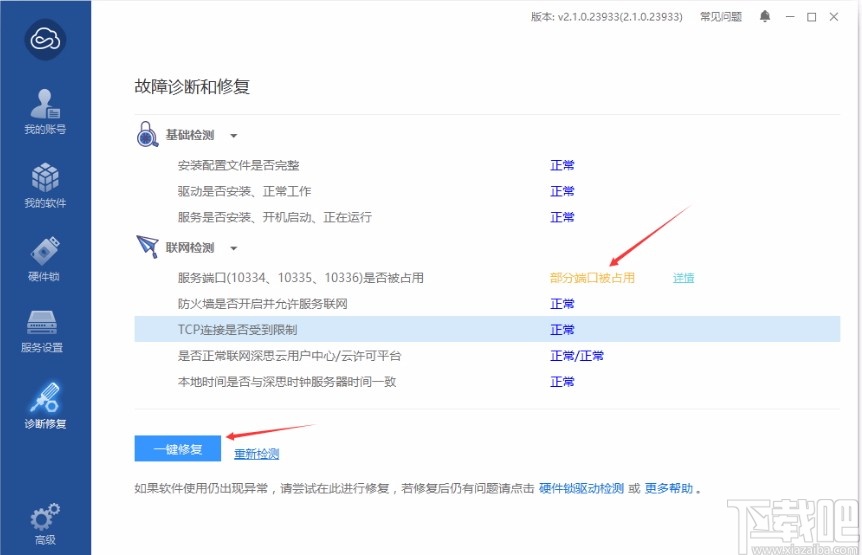This screenshot has width=862, height=555.
Task: Click the 联网检测 paper plane icon
Action: pos(147,246)
